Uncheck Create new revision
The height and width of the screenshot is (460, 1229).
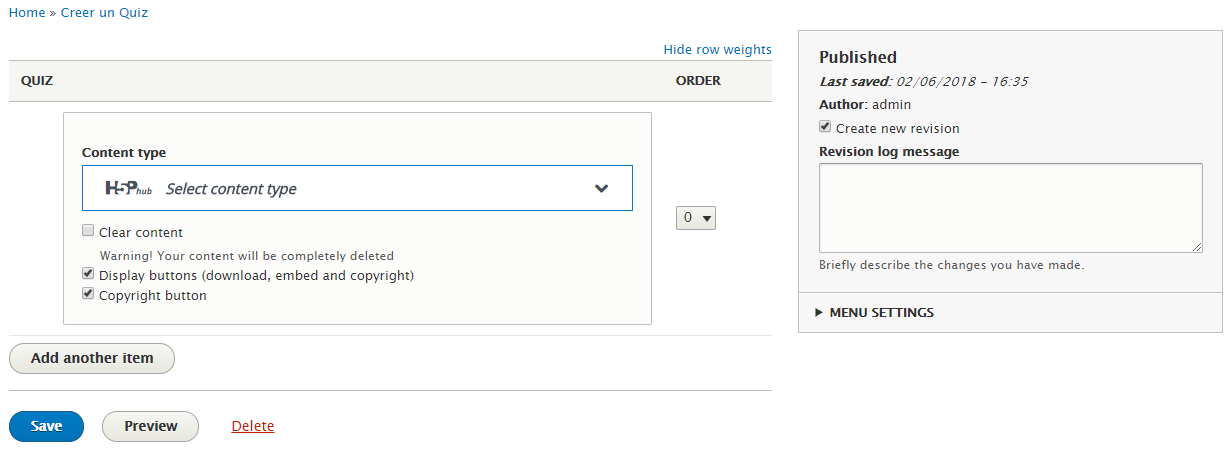(x=825, y=127)
